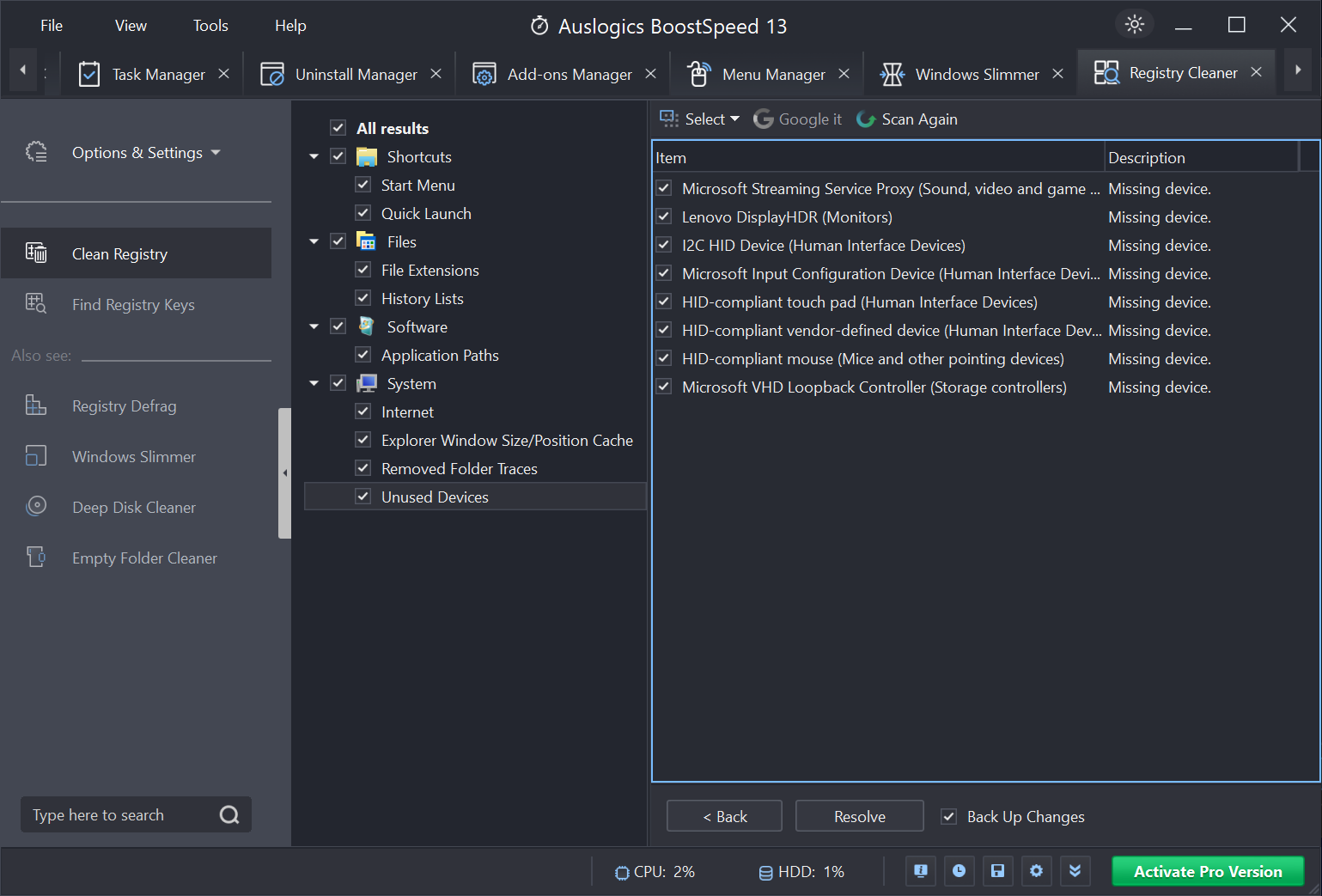
Task: Close the Add-ons Manager tab
Action: pyautogui.click(x=651, y=74)
